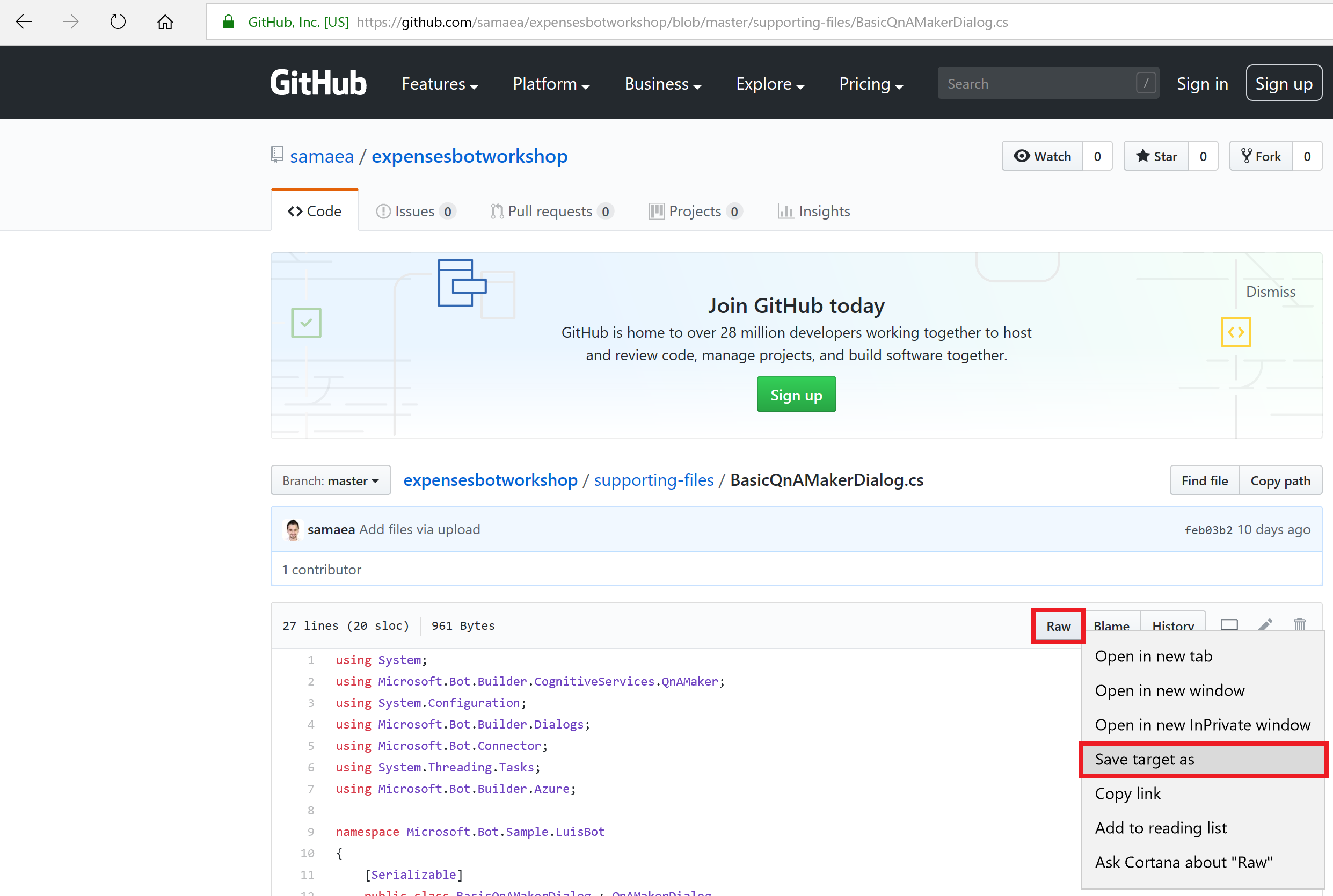Open the supporting-files folder link

click(654, 480)
